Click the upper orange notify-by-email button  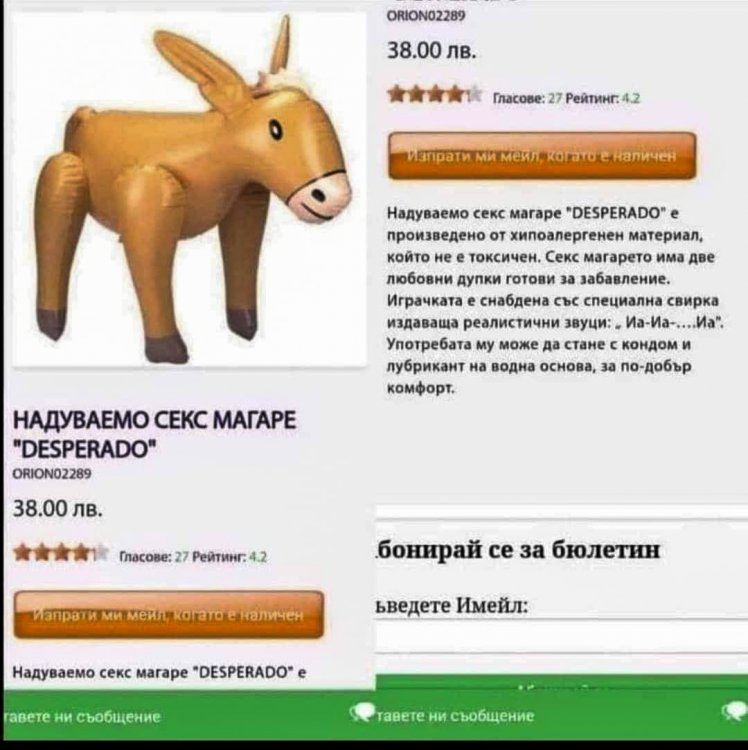point(542,156)
